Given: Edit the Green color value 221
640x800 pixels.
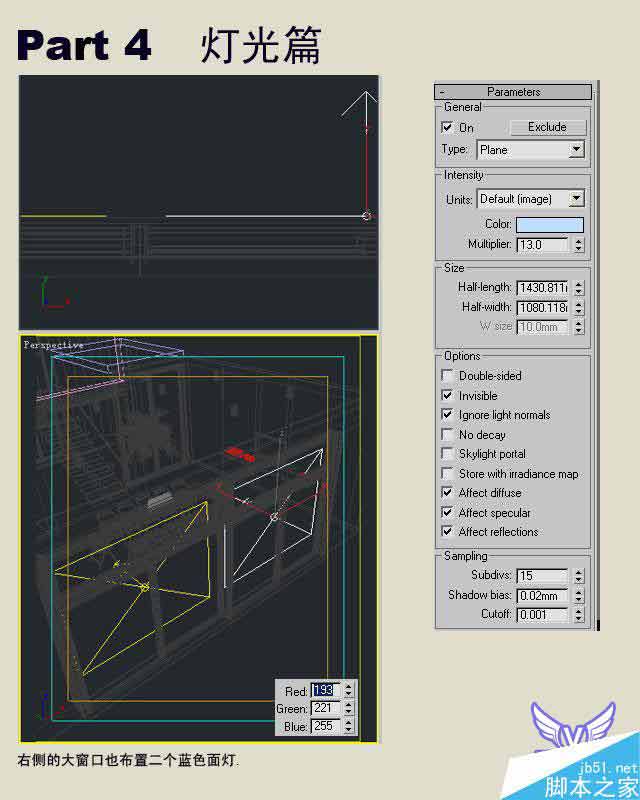Looking at the screenshot, I should click(x=326, y=708).
